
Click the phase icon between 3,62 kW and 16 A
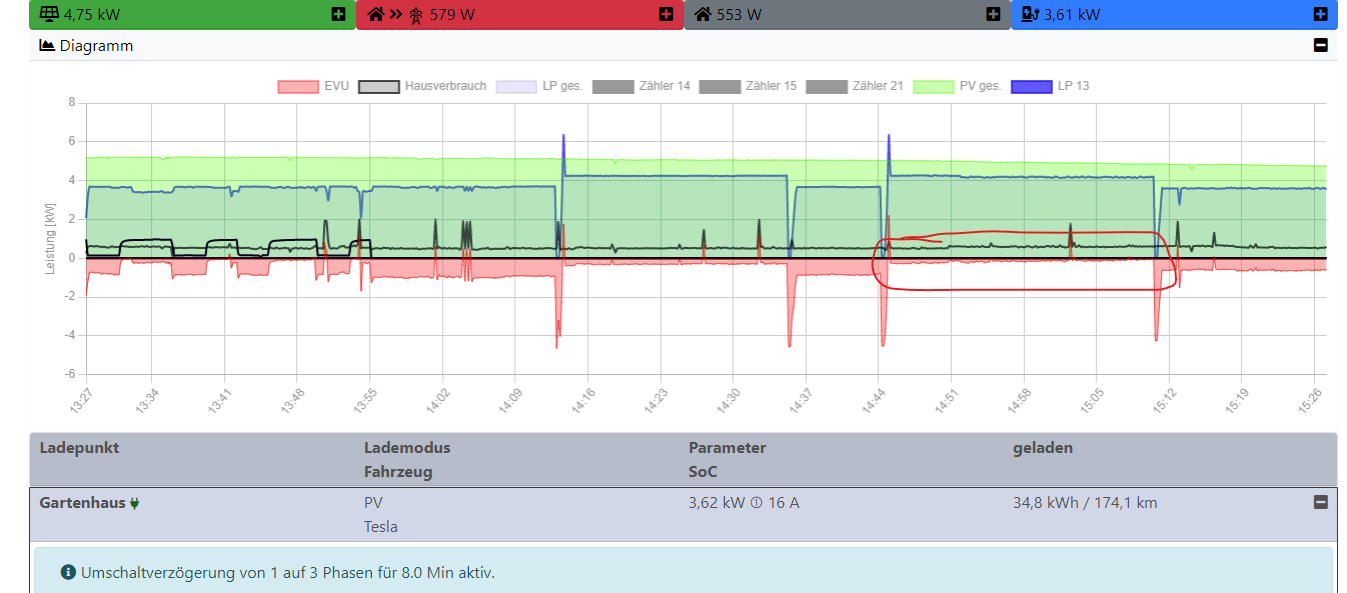pyautogui.click(x=757, y=503)
